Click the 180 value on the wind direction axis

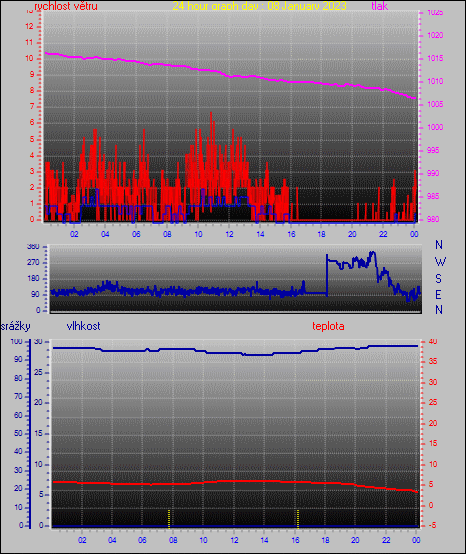[x=33, y=279]
